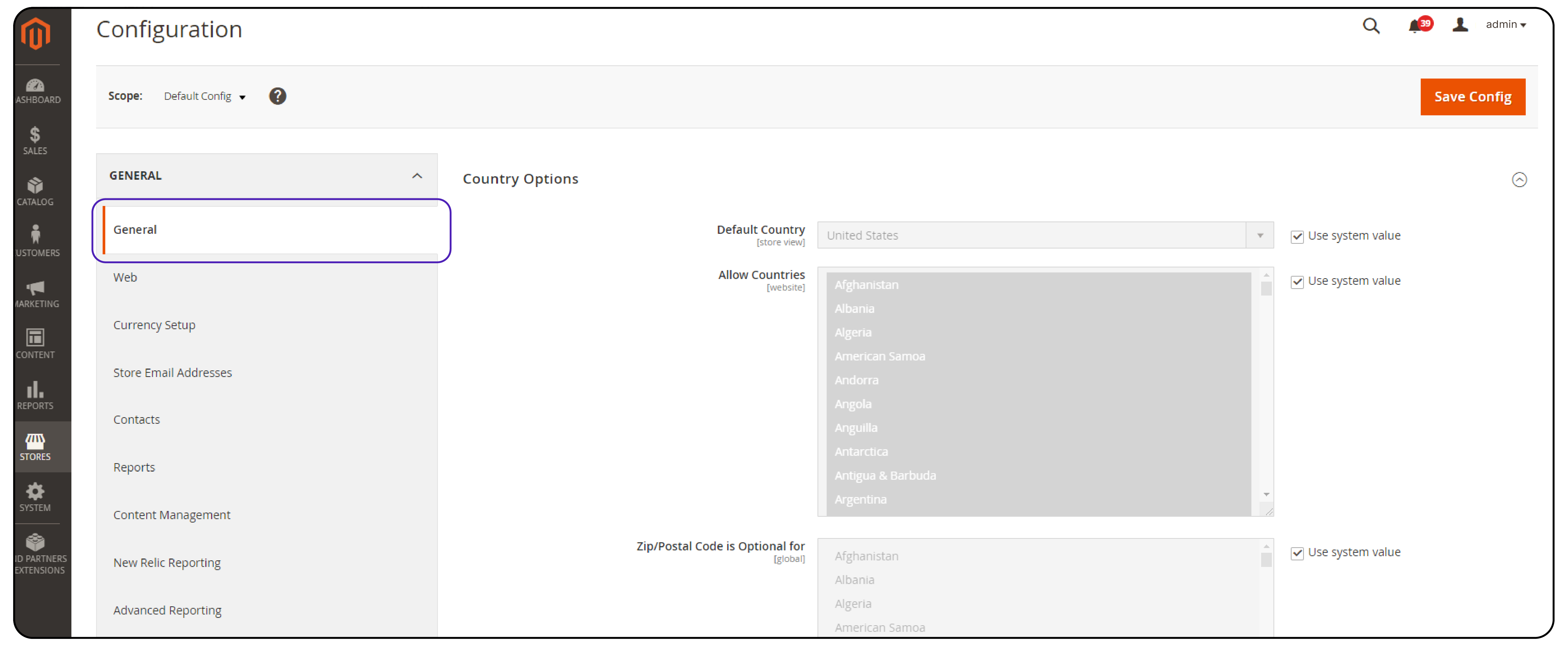This screenshot has width=1568, height=646.
Task: Open the Default Config scope dropdown
Action: [x=204, y=96]
